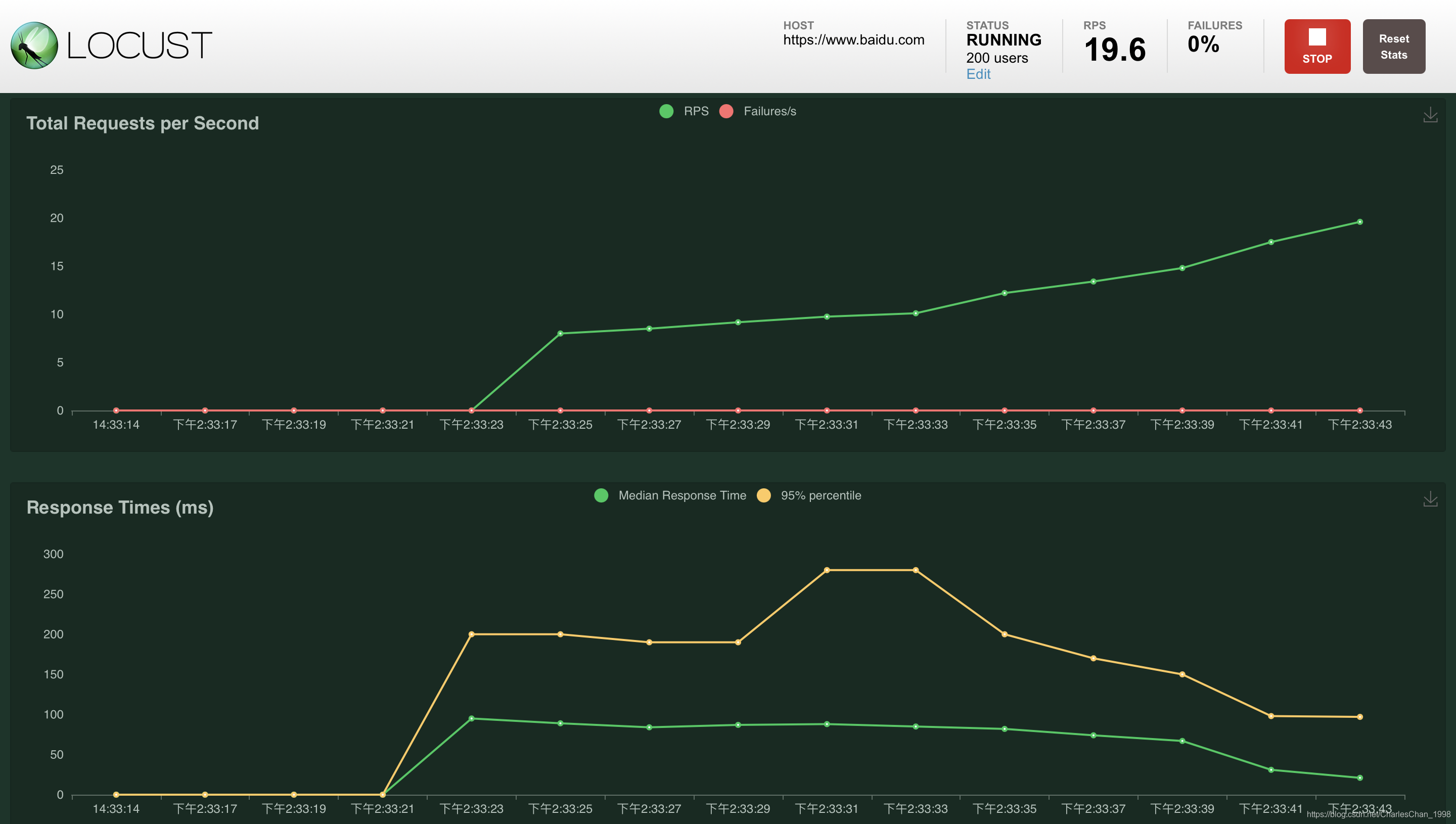
Task: Click the yellow 95% percentile legend dot
Action: coord(763,496)
